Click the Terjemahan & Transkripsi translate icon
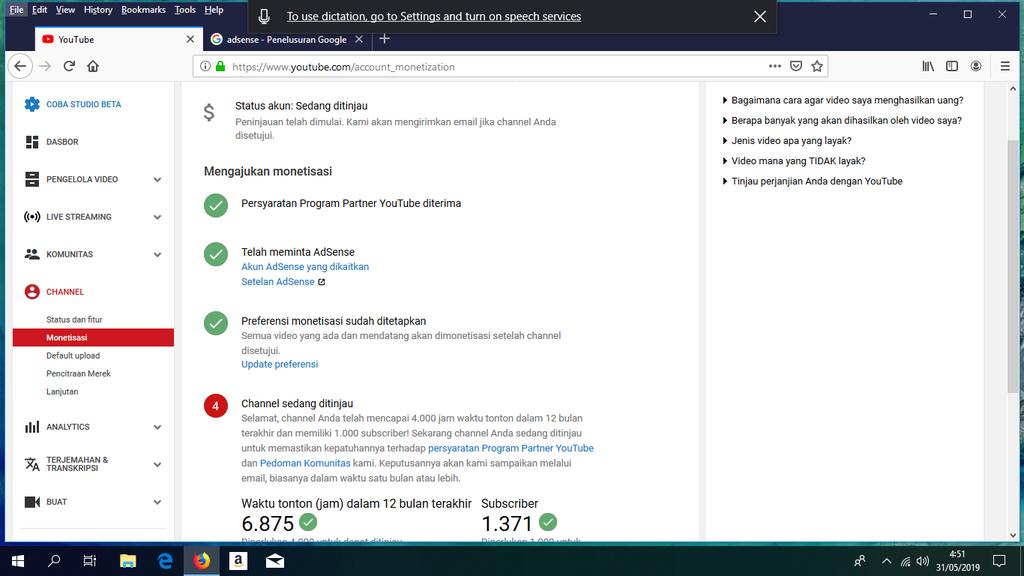The width and height of the screenshot is (1024, 576). [31, 464]
